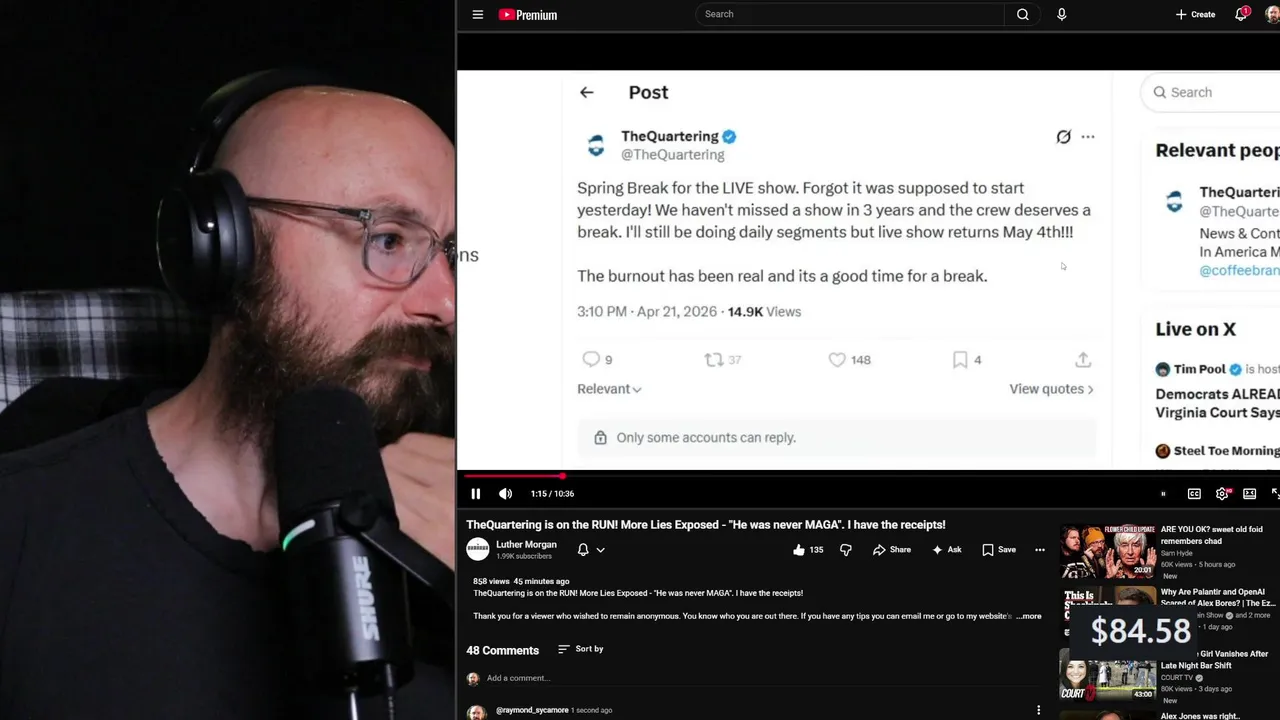Click the back arrow beside Post
Image resolution: width=1280 pixels, height=720 pixels.
(x=587, y=92)
